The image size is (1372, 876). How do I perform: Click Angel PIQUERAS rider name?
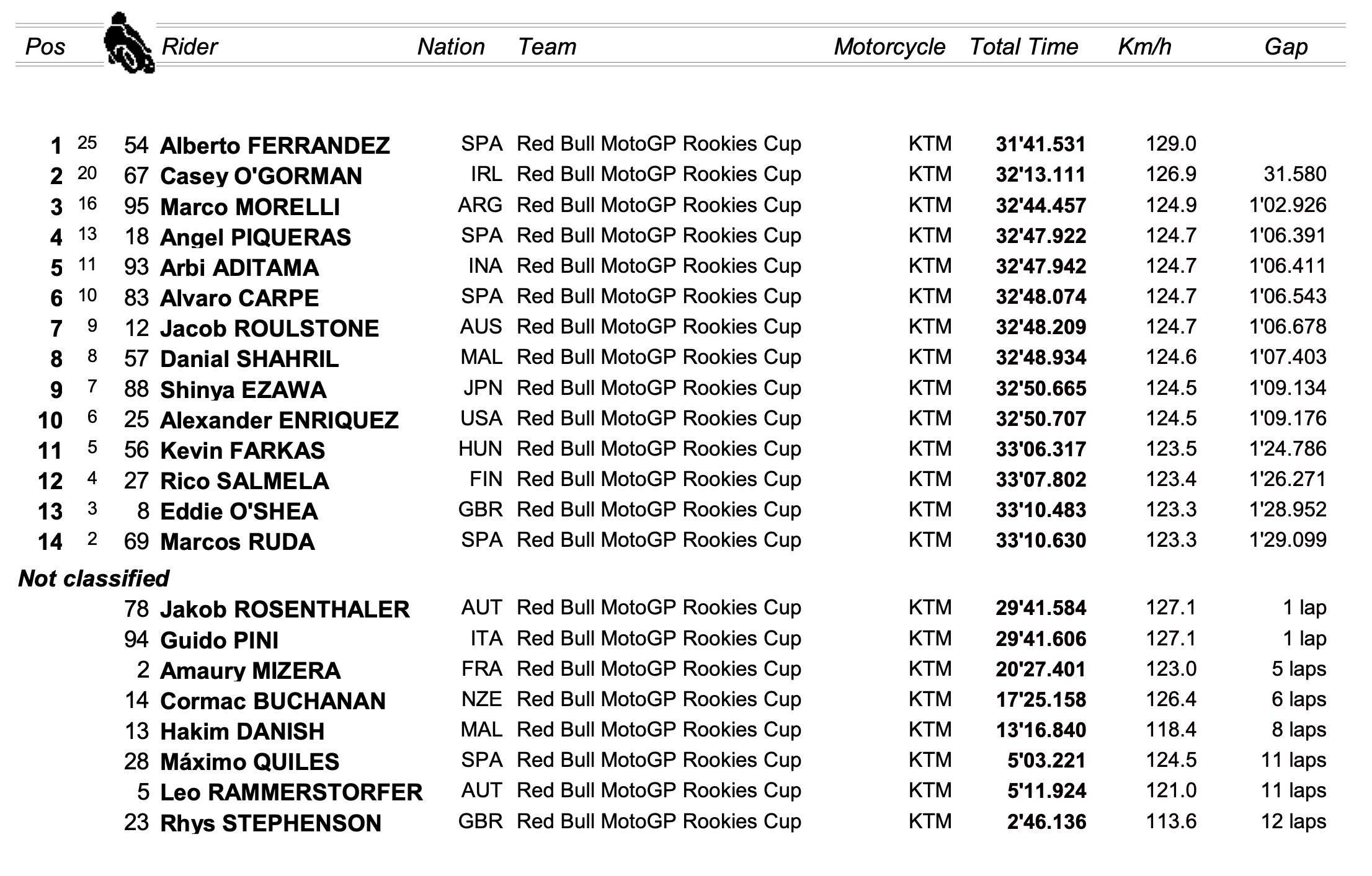click(256, 237)
